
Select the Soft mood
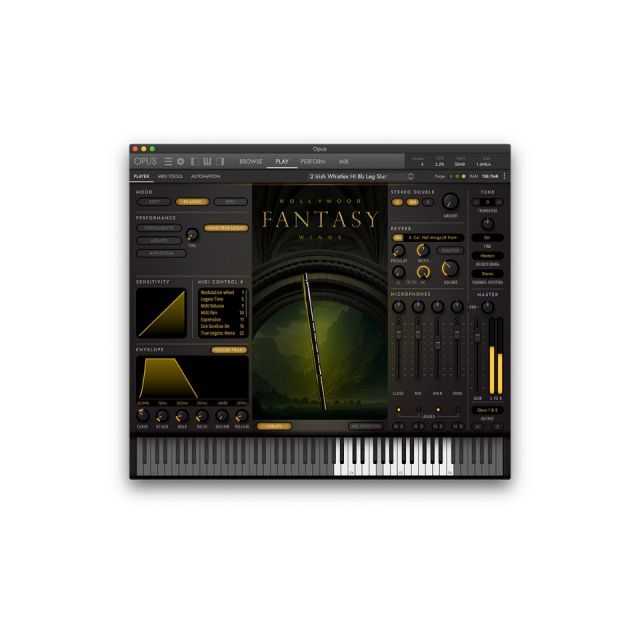154,202
